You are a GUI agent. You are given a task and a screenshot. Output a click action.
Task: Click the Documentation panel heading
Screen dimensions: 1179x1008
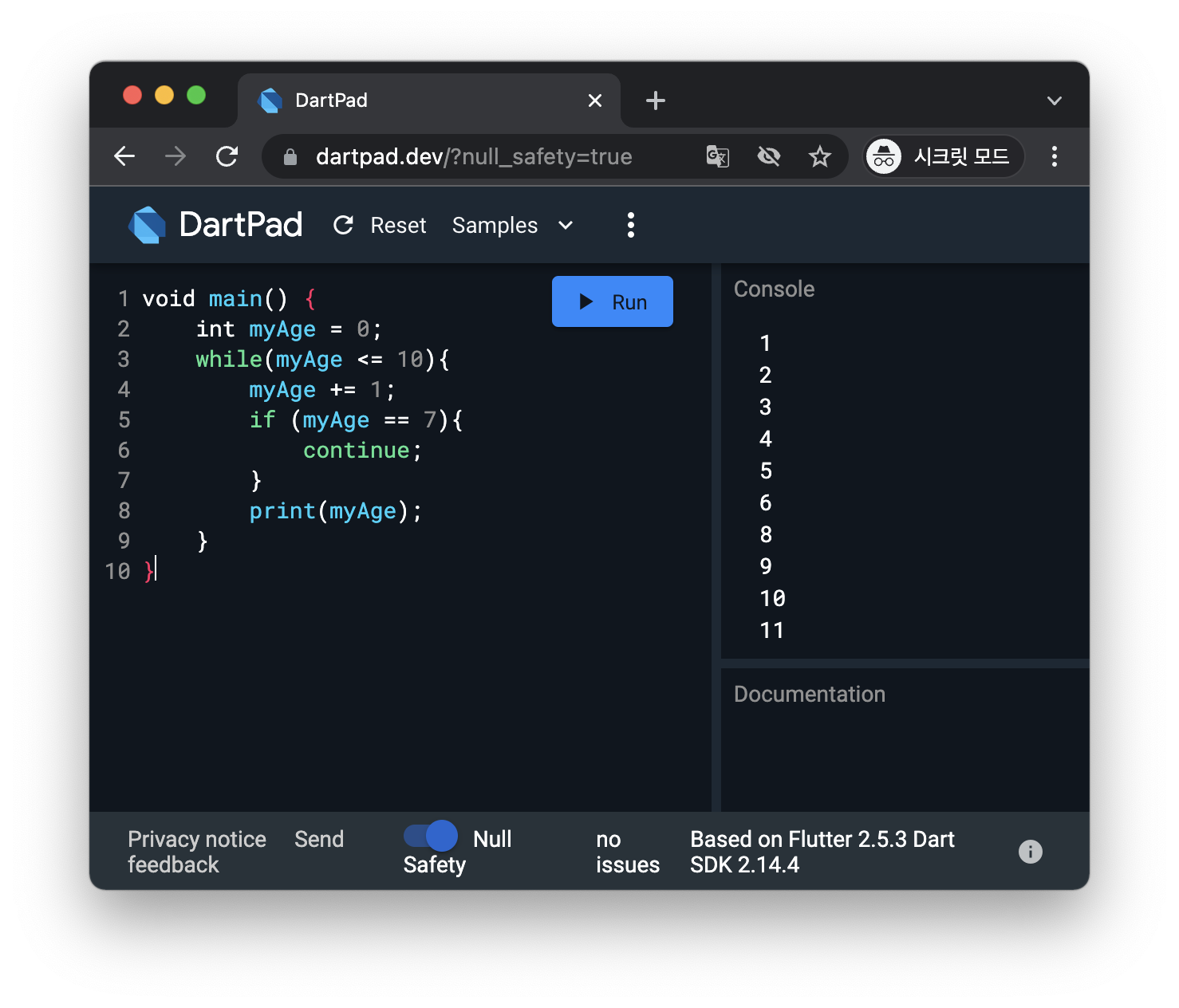click(x=809, y=694)
